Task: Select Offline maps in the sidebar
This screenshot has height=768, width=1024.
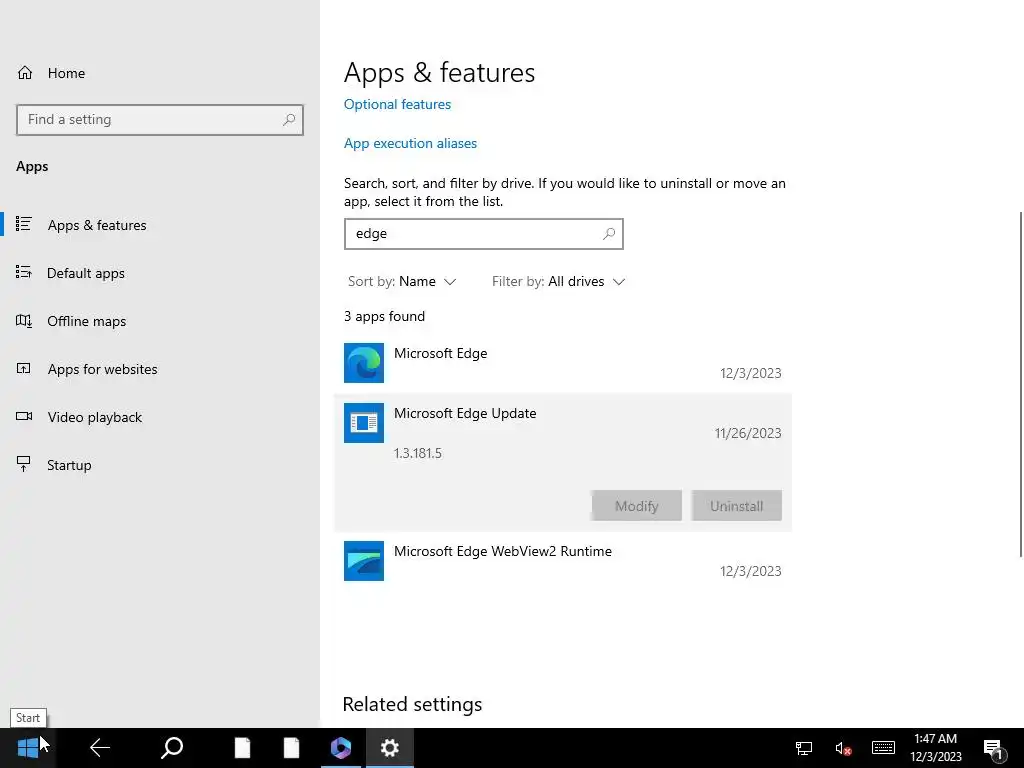Action: [160, 321]
